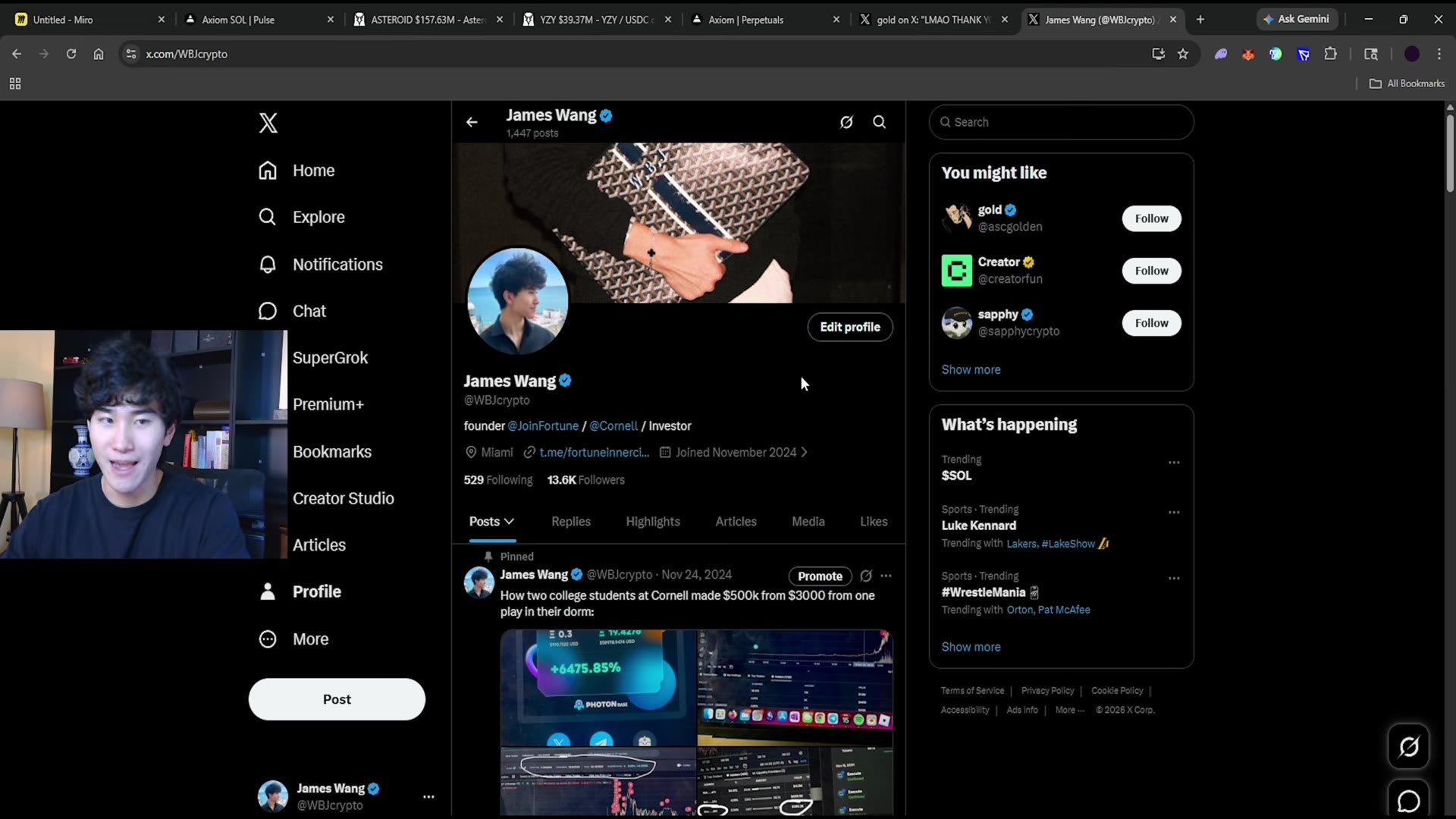
Task: Click the Grok icon in the profile header
Action: (846, 122)
